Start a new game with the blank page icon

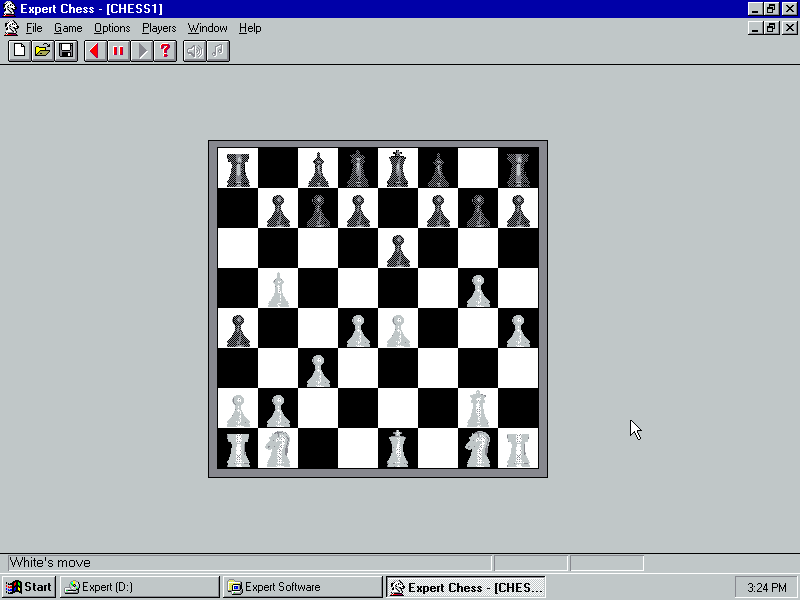coord(19,51)
